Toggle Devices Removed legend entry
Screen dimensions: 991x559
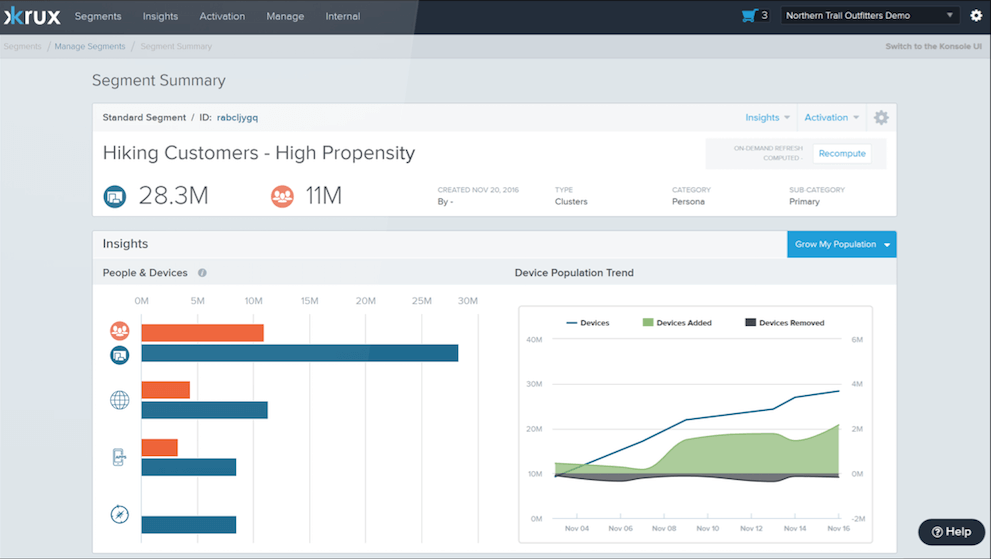tap(784, 323)
